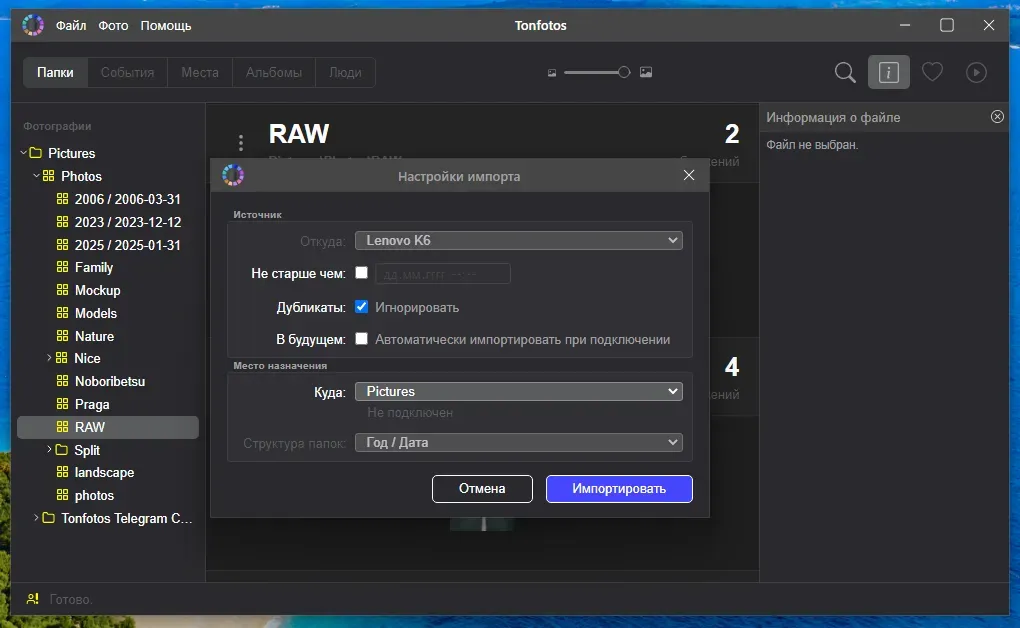Close the file information panel
Viewport: 1020px width, 628px height.
tap(997, 117)
